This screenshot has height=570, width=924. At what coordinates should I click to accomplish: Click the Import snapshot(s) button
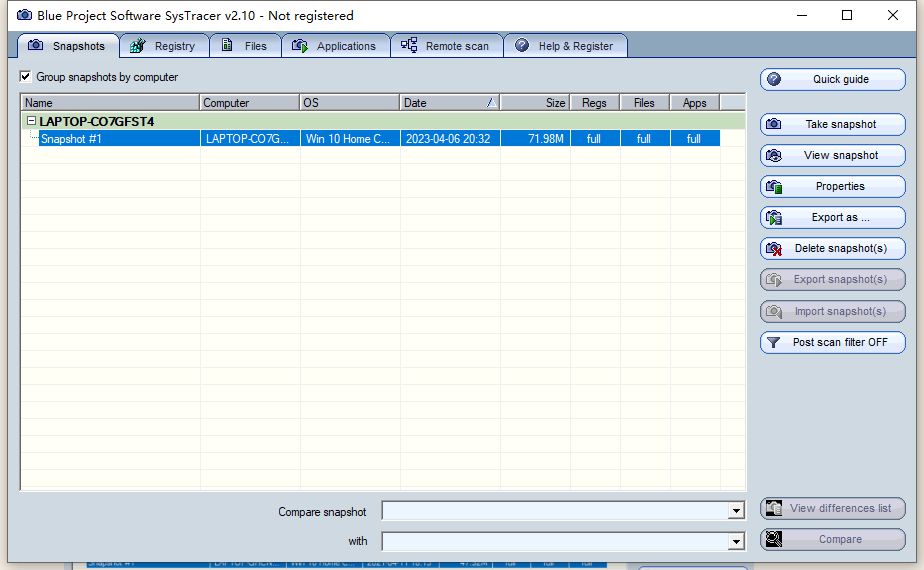tap(833, 311)
